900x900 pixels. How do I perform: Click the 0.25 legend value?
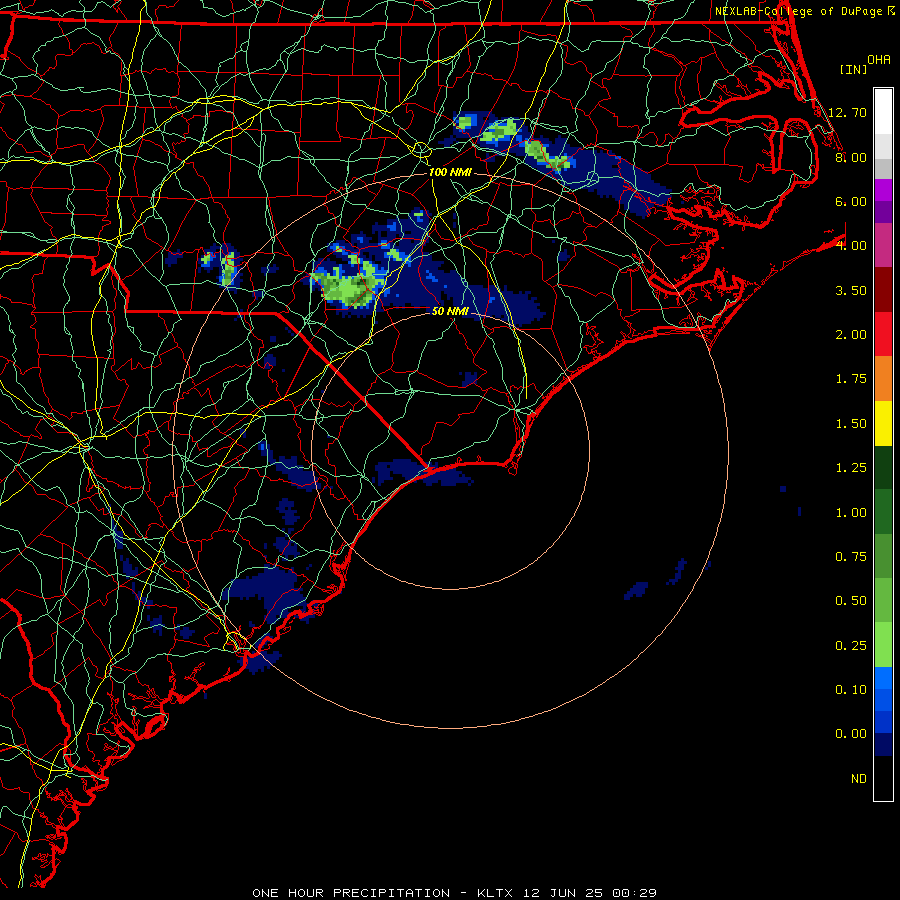(x=851, y=646)
